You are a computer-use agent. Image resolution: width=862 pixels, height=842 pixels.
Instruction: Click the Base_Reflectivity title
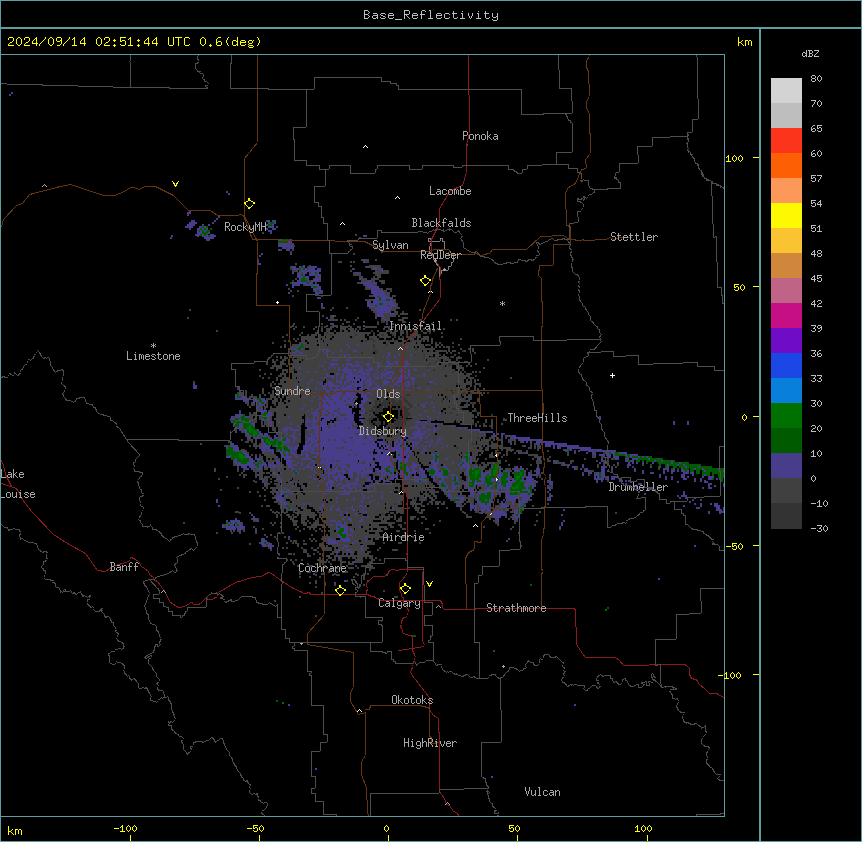point(431,15)
